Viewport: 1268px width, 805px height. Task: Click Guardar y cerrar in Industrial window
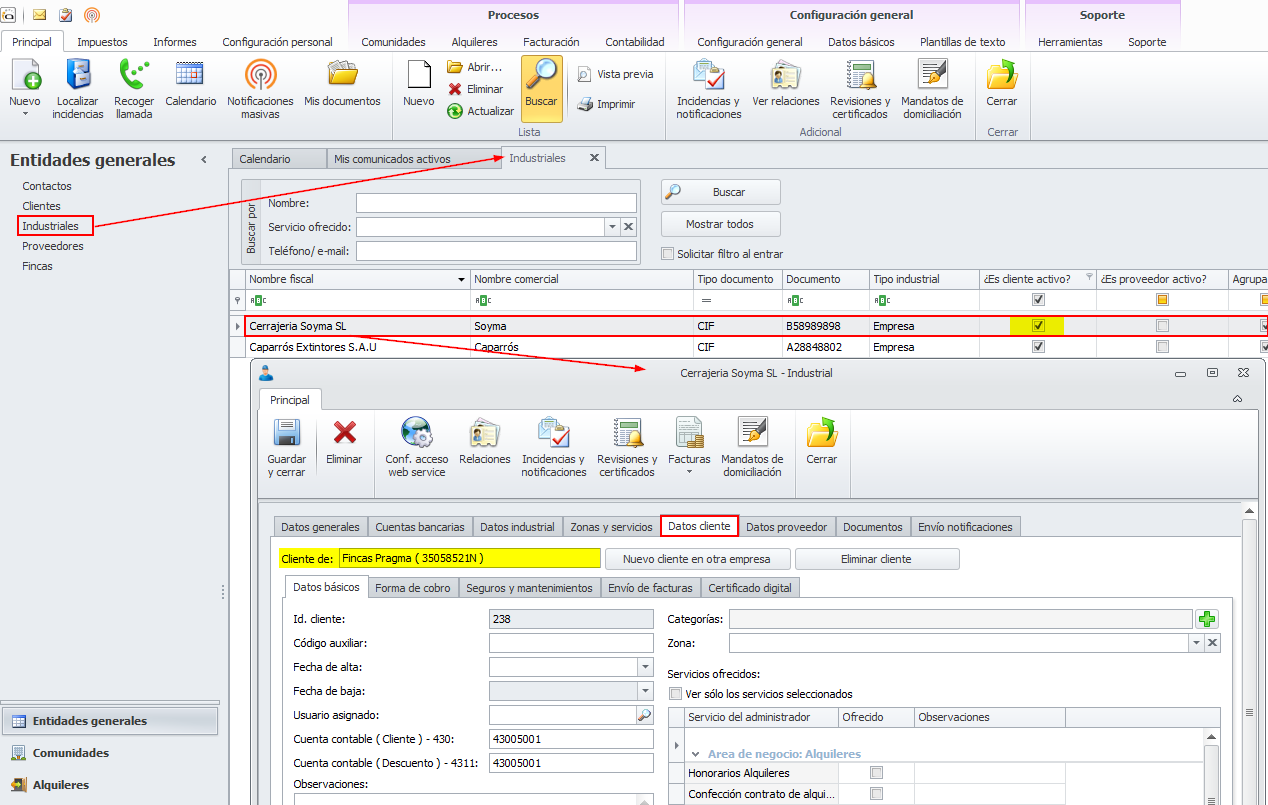(287, 448)
